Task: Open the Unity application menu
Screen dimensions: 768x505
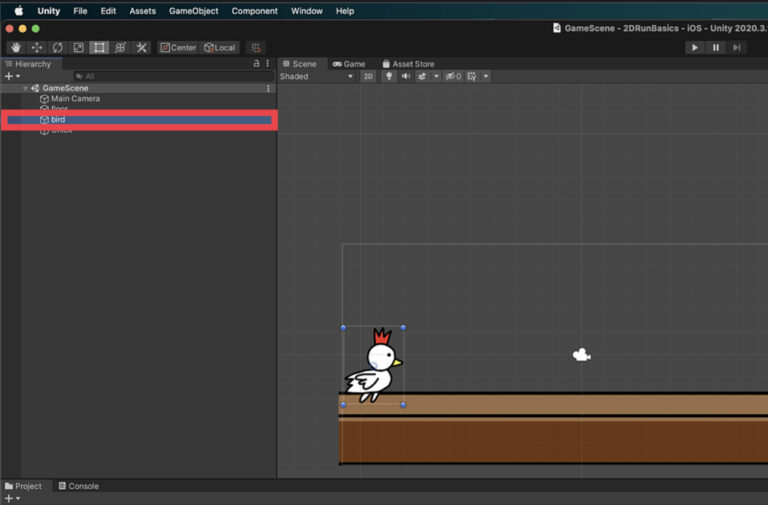Action: (x=48, y=11)
